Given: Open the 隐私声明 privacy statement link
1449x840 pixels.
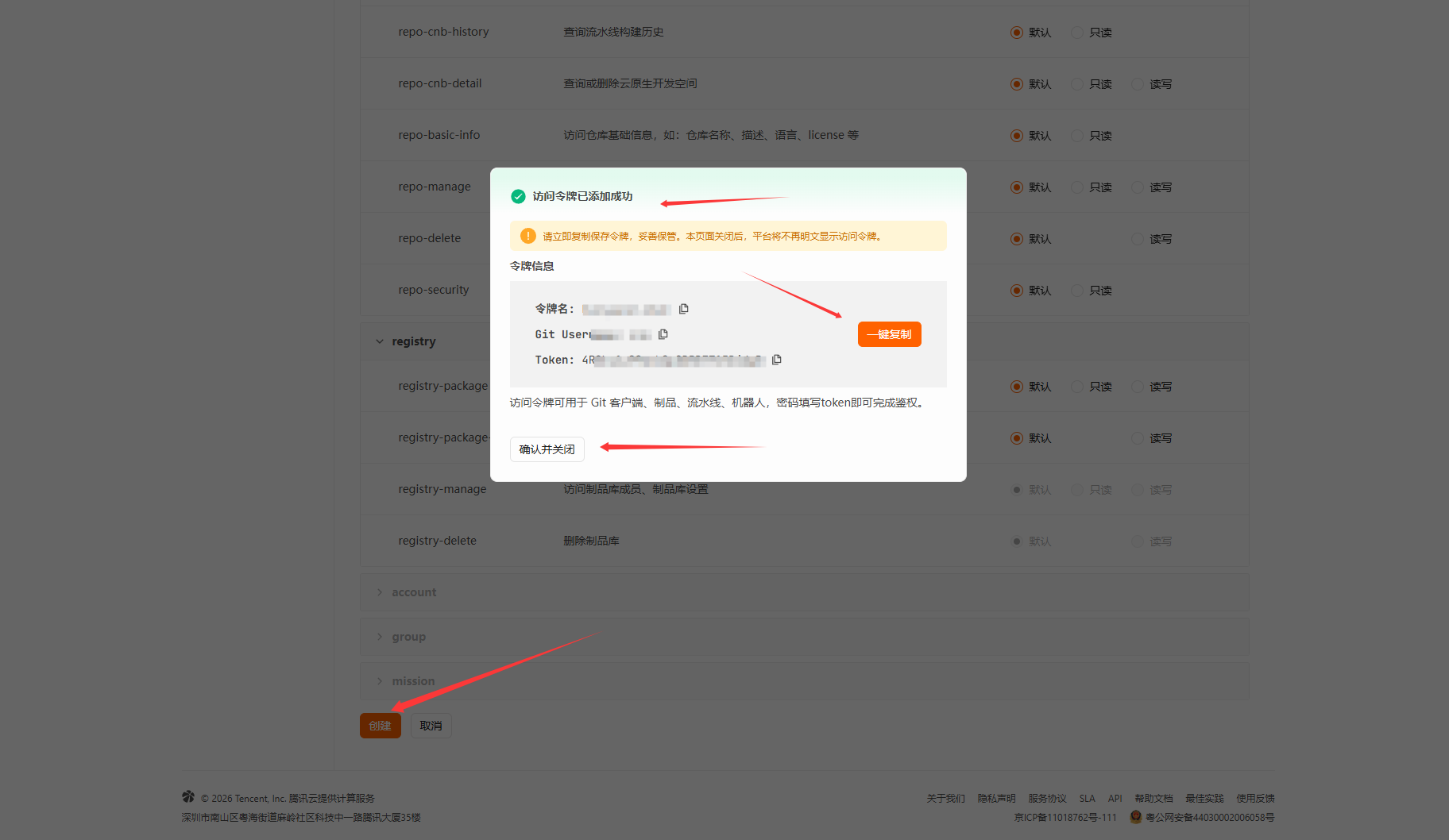Looking at the screenshot, I should (996, 798).
